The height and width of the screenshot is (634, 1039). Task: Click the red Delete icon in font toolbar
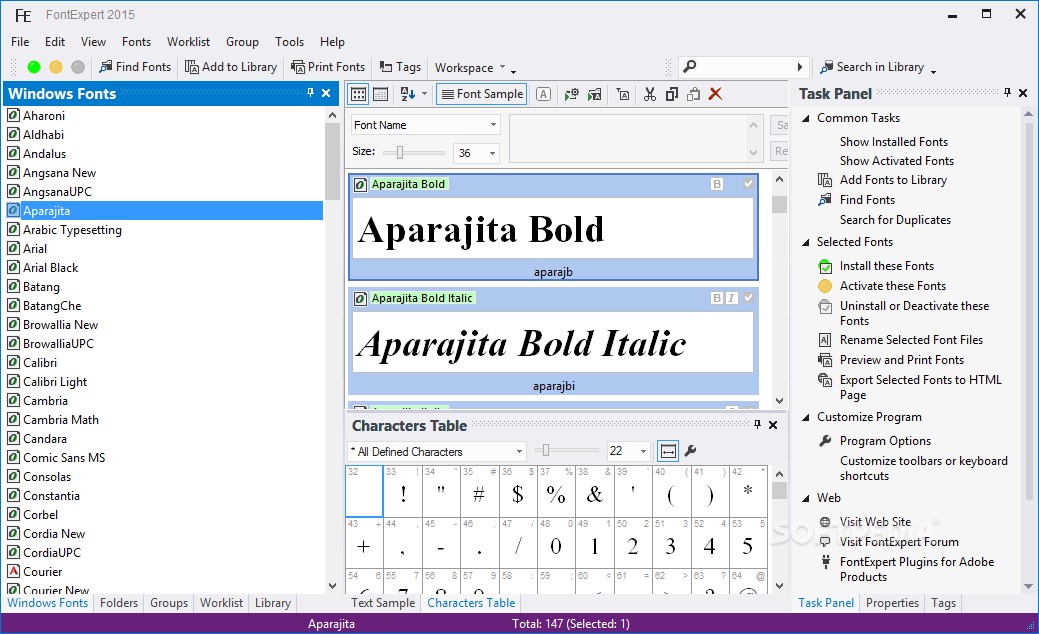click(x=715, y=94)
